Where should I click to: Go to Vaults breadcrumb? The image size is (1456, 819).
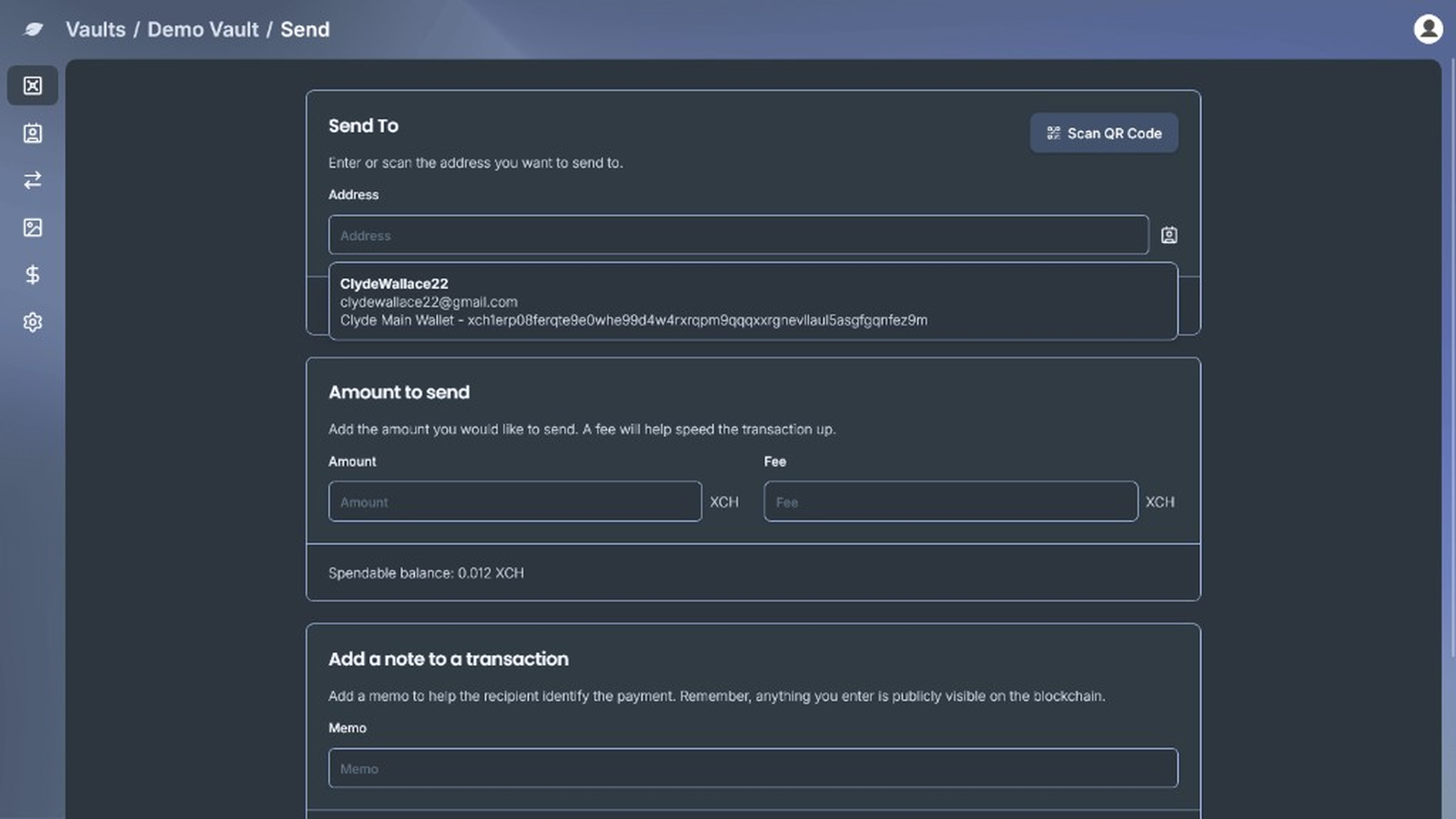point(96,29)
